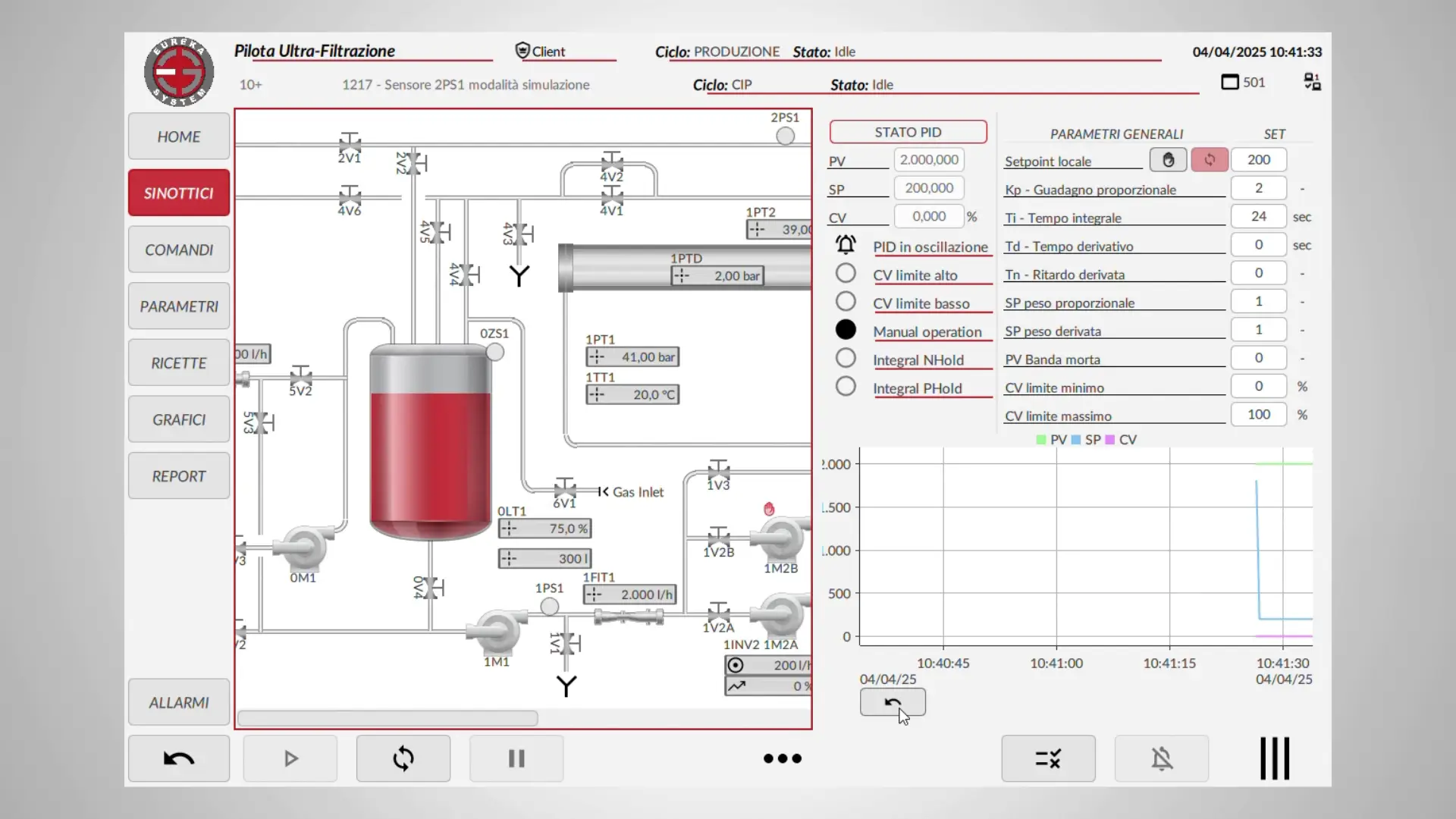Screen dimensions: 1456x819
Task: Select valve 6V1 near Gas Inlet
Action: 564,488
